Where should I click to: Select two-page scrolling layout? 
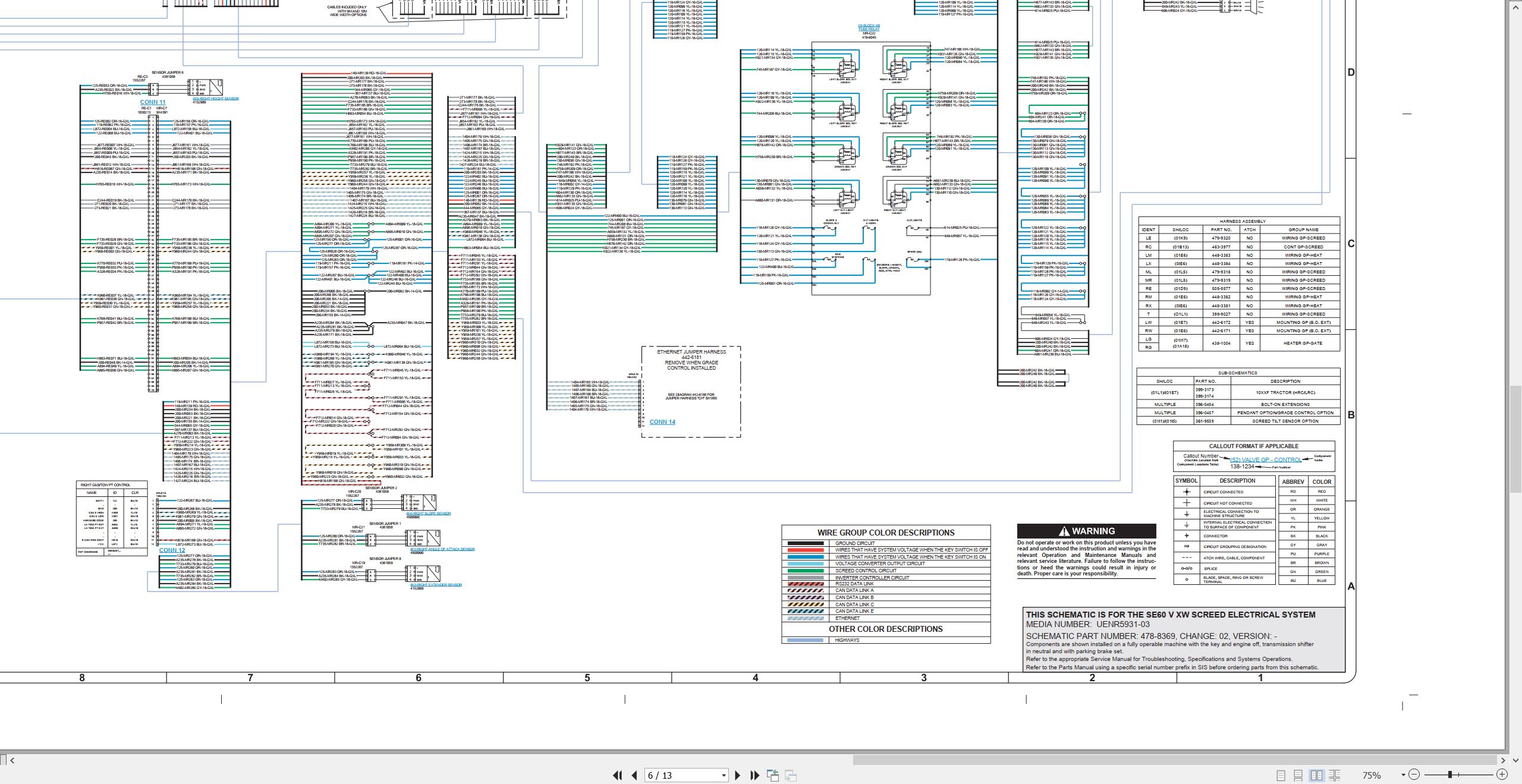click(x=1334, y=775)
